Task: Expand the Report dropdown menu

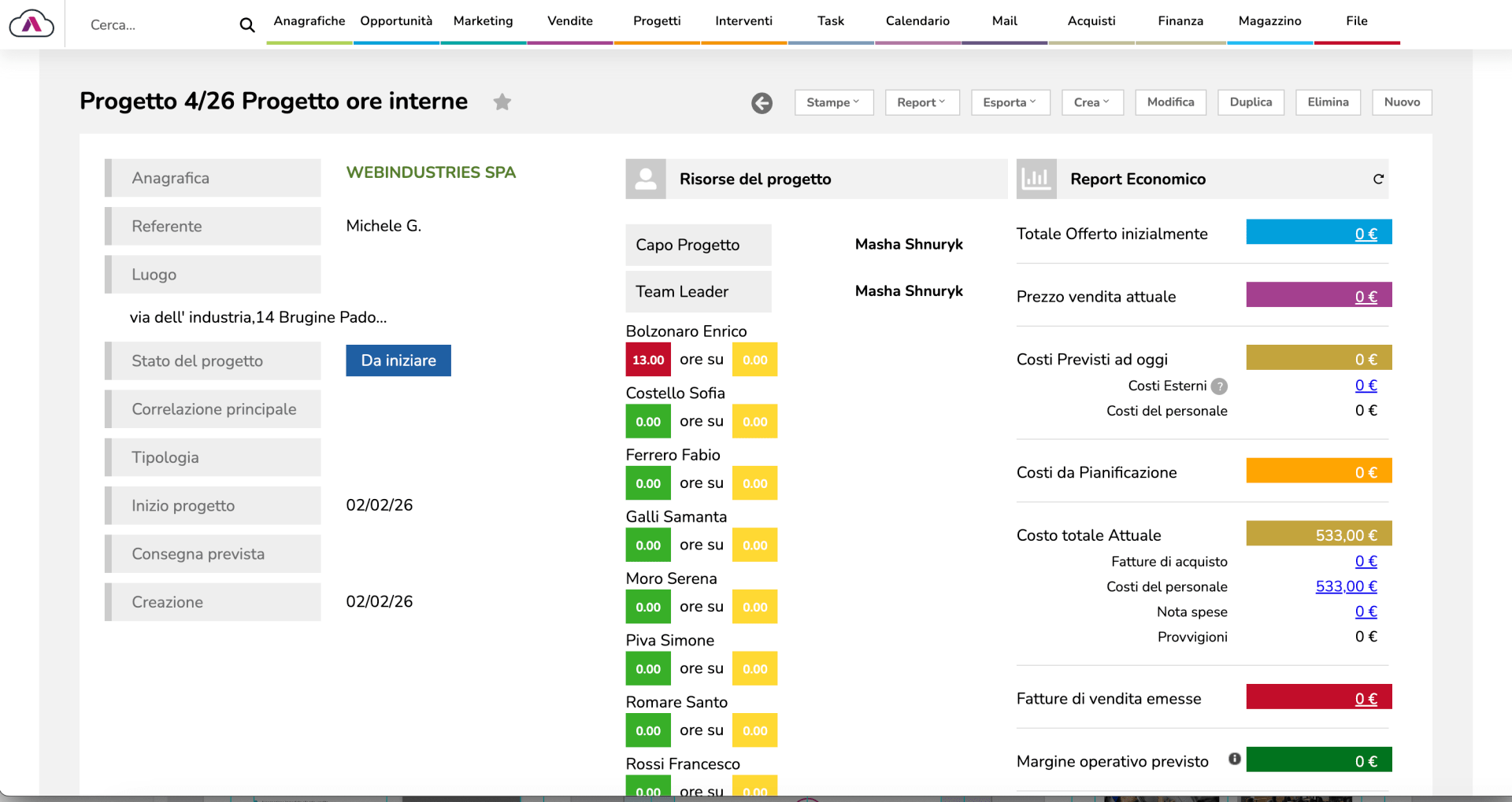Action: (x=921, y=102)
